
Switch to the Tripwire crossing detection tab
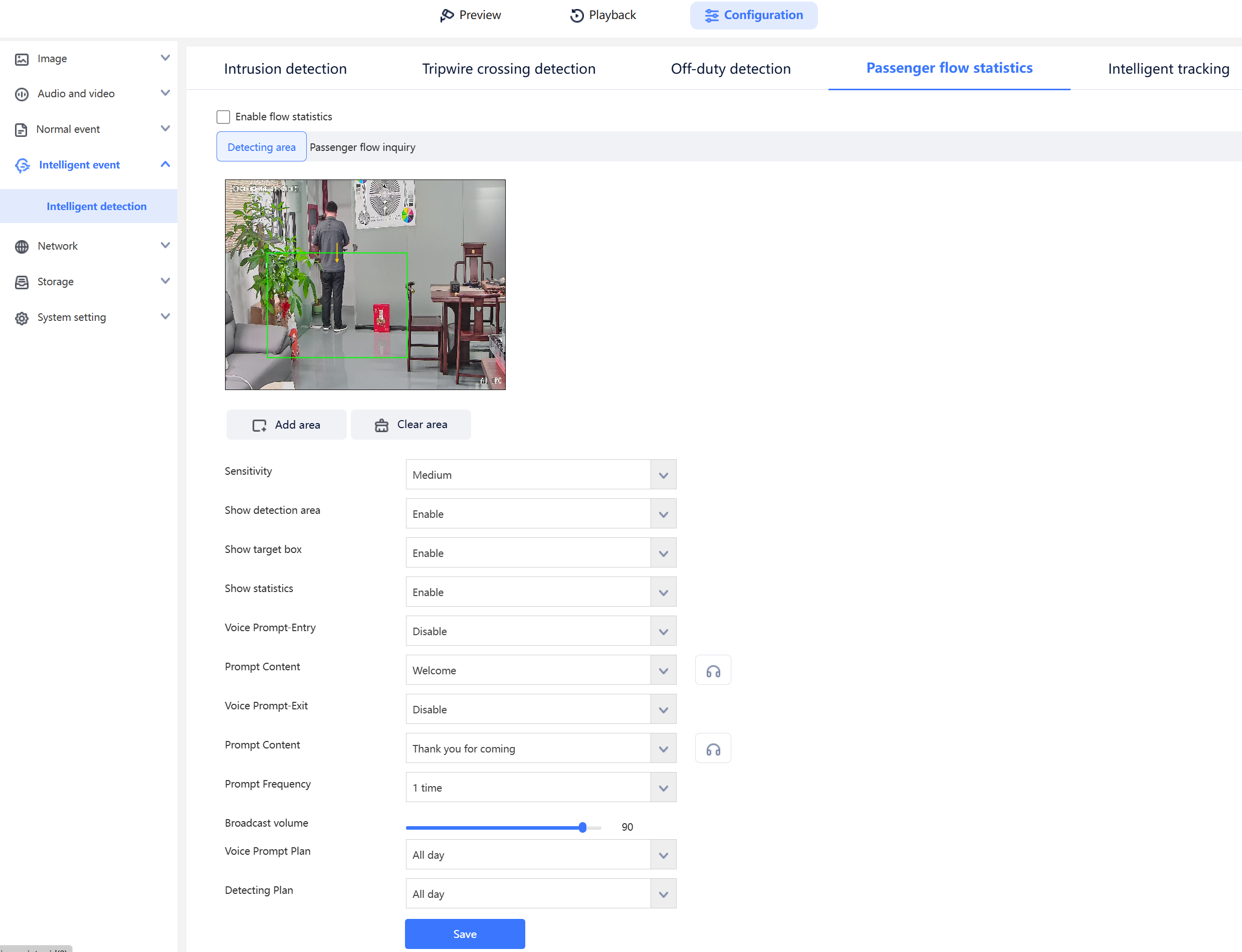(x=508, y=69)
